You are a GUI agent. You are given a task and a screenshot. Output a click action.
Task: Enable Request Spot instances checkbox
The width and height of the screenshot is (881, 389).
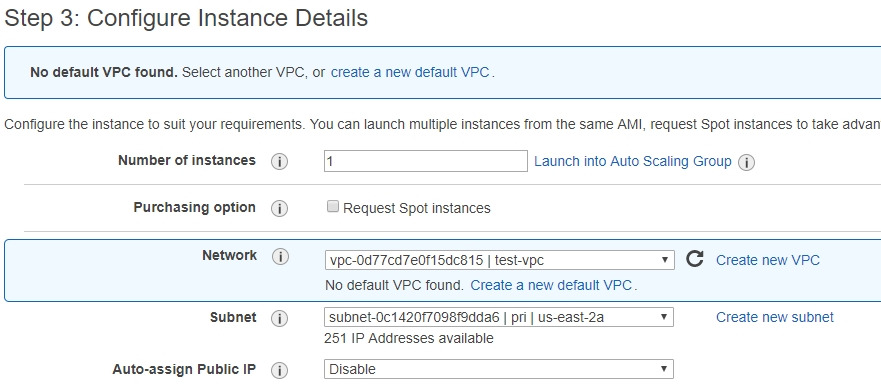333,207
